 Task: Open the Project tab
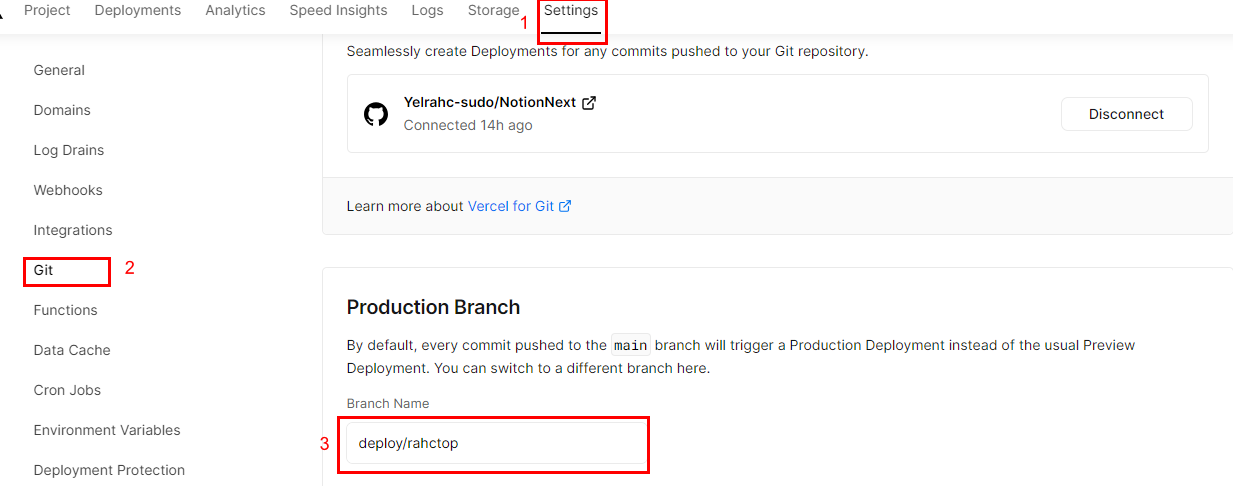(x=47, y=10)
